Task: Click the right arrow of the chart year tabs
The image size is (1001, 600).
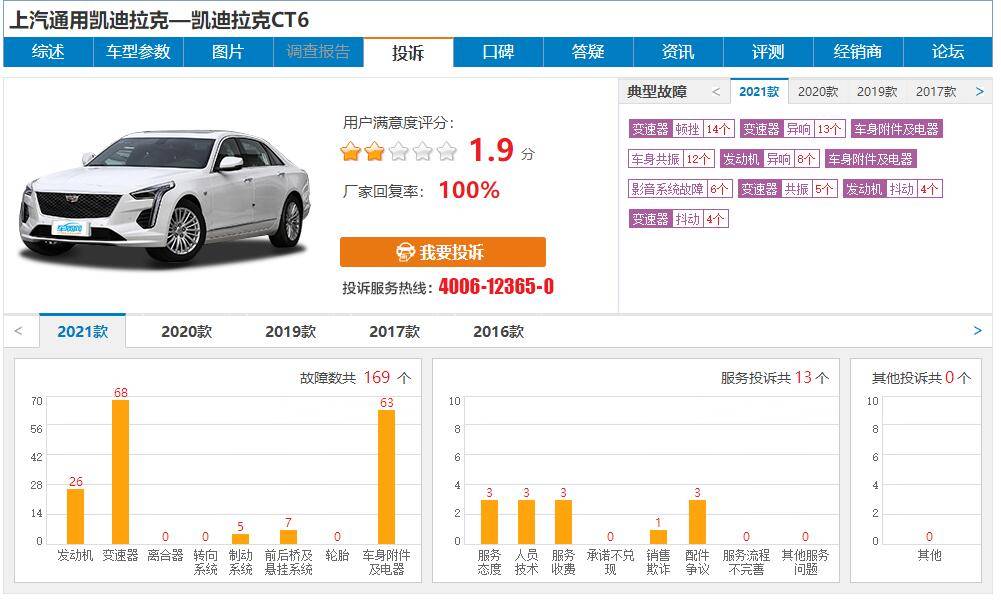Action: (x=977, y=331)
